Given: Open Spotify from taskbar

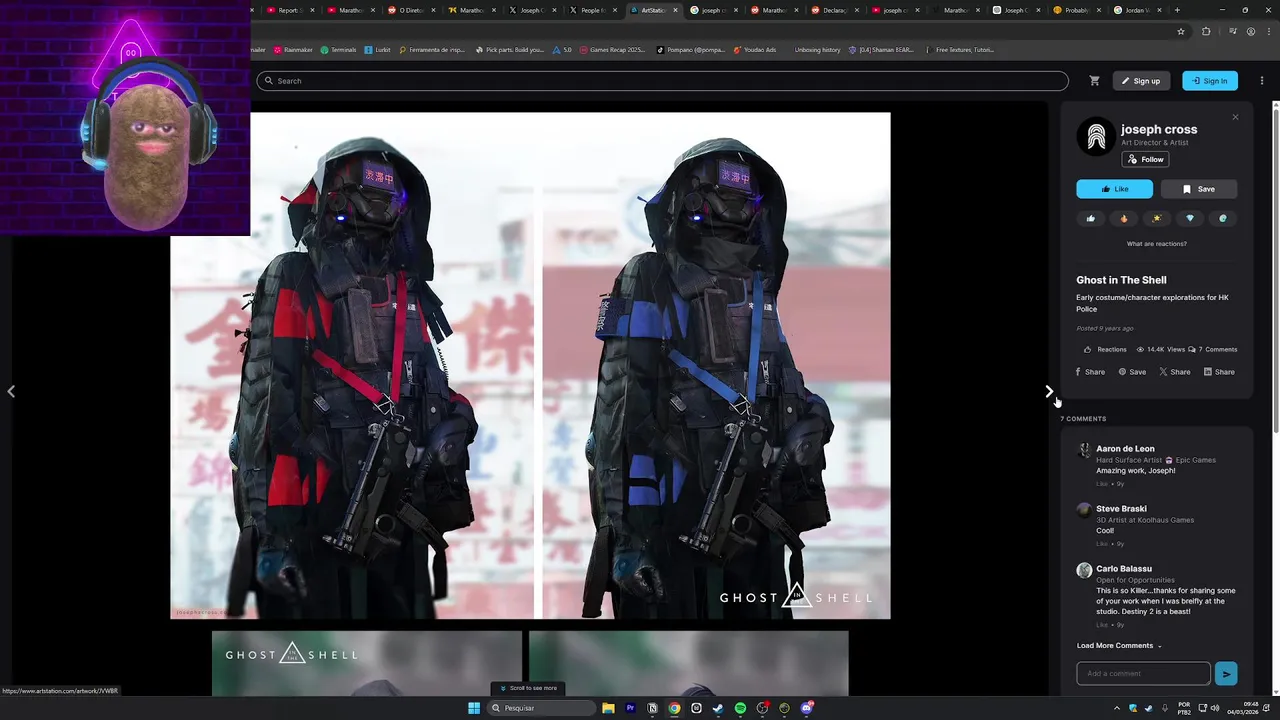Looking at the screenshot, I should (x=740, y=708).
